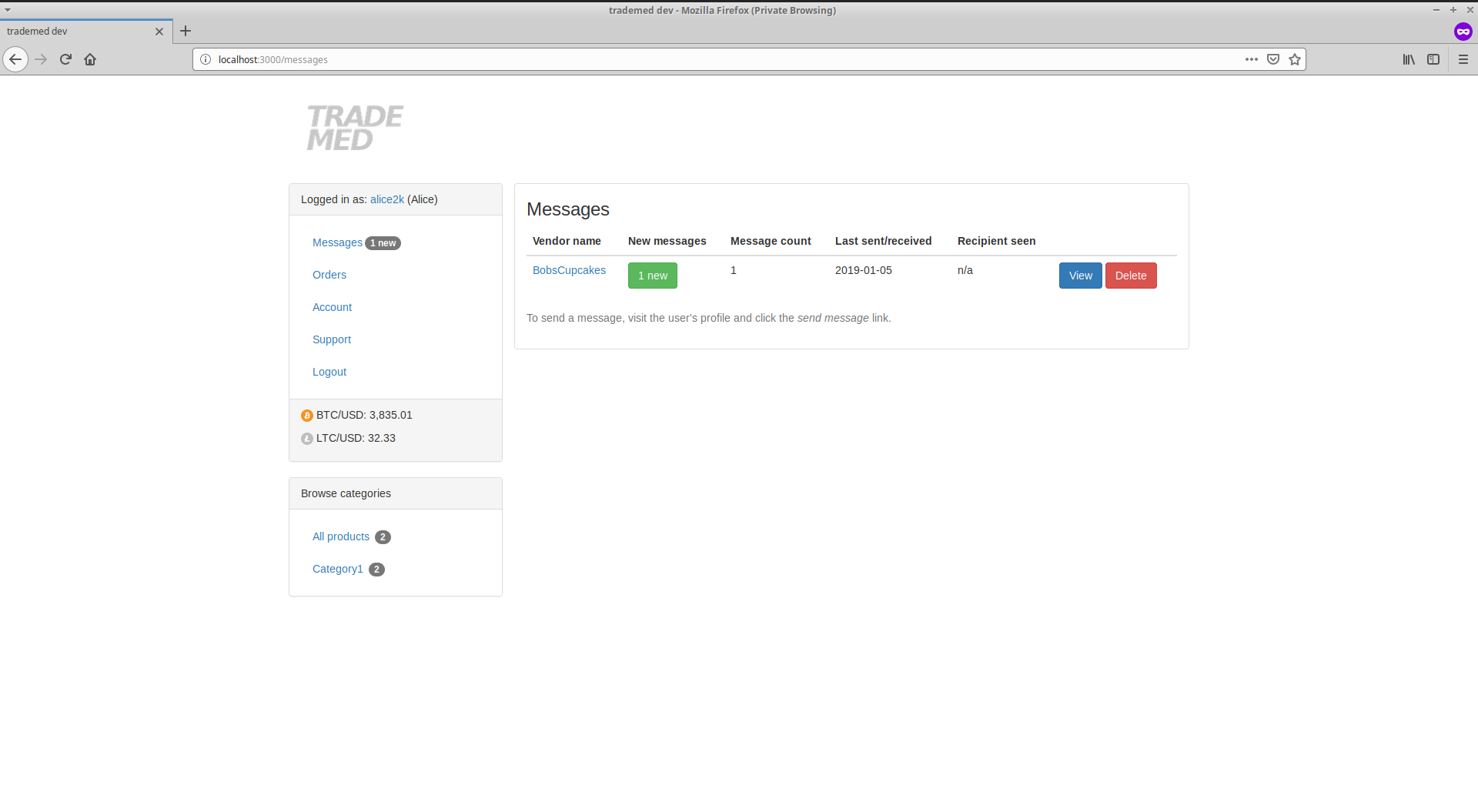This screenshot has height=812, width=1478.
Task: View the BobsCupcakes message thread
Action: (1080, 276)
